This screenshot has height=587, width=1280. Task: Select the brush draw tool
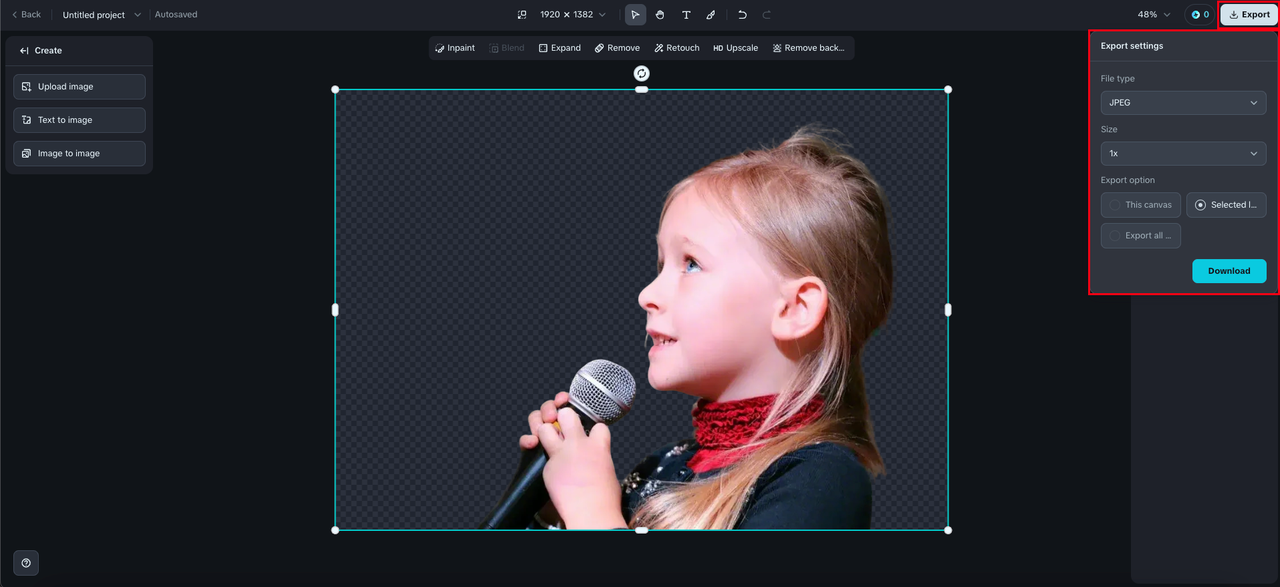(711, 15)
